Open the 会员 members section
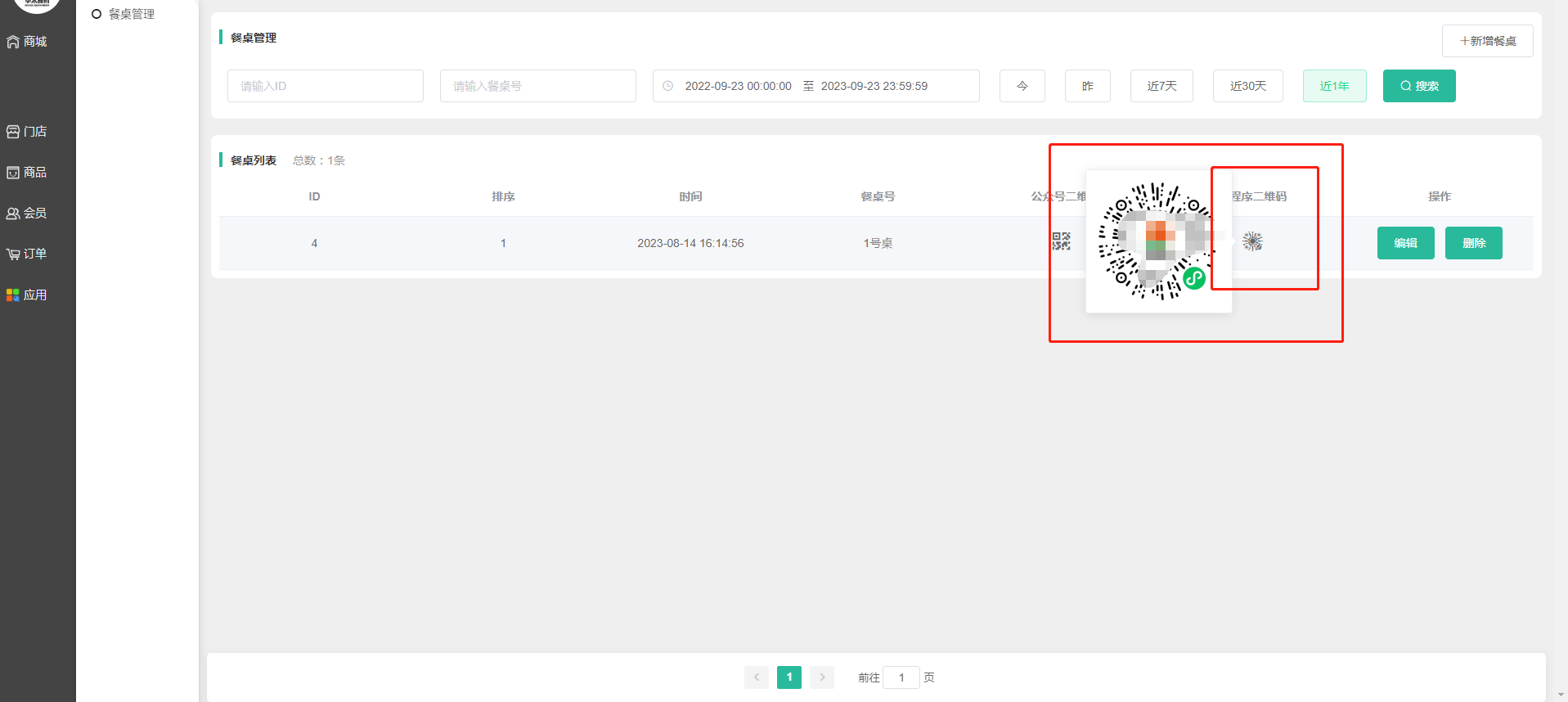Viewport: 1568px width, 702px height. coord(28,214)
